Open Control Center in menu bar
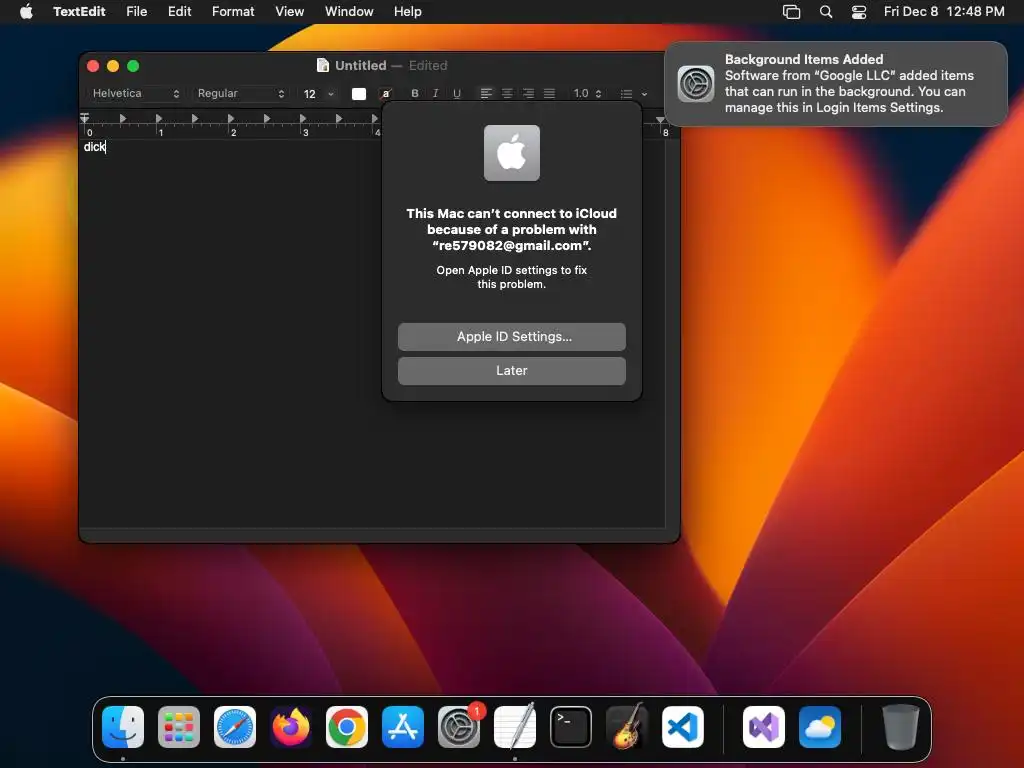This screenshot has width=1024, height=768. pyautogui.click(x=859, y=11)
